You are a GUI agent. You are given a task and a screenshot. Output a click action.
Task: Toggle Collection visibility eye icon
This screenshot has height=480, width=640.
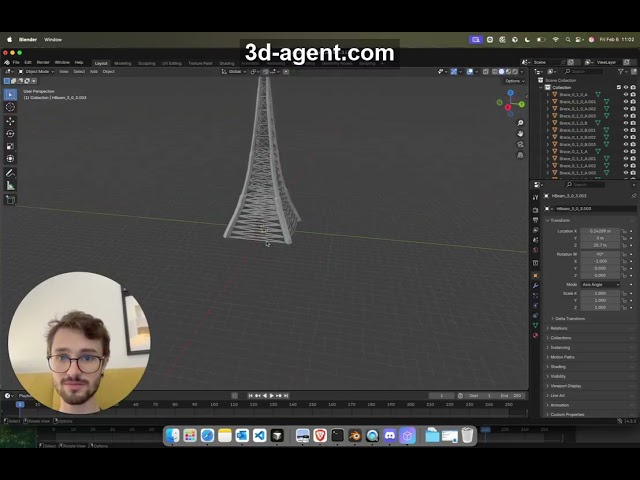(x=626, y=87)
